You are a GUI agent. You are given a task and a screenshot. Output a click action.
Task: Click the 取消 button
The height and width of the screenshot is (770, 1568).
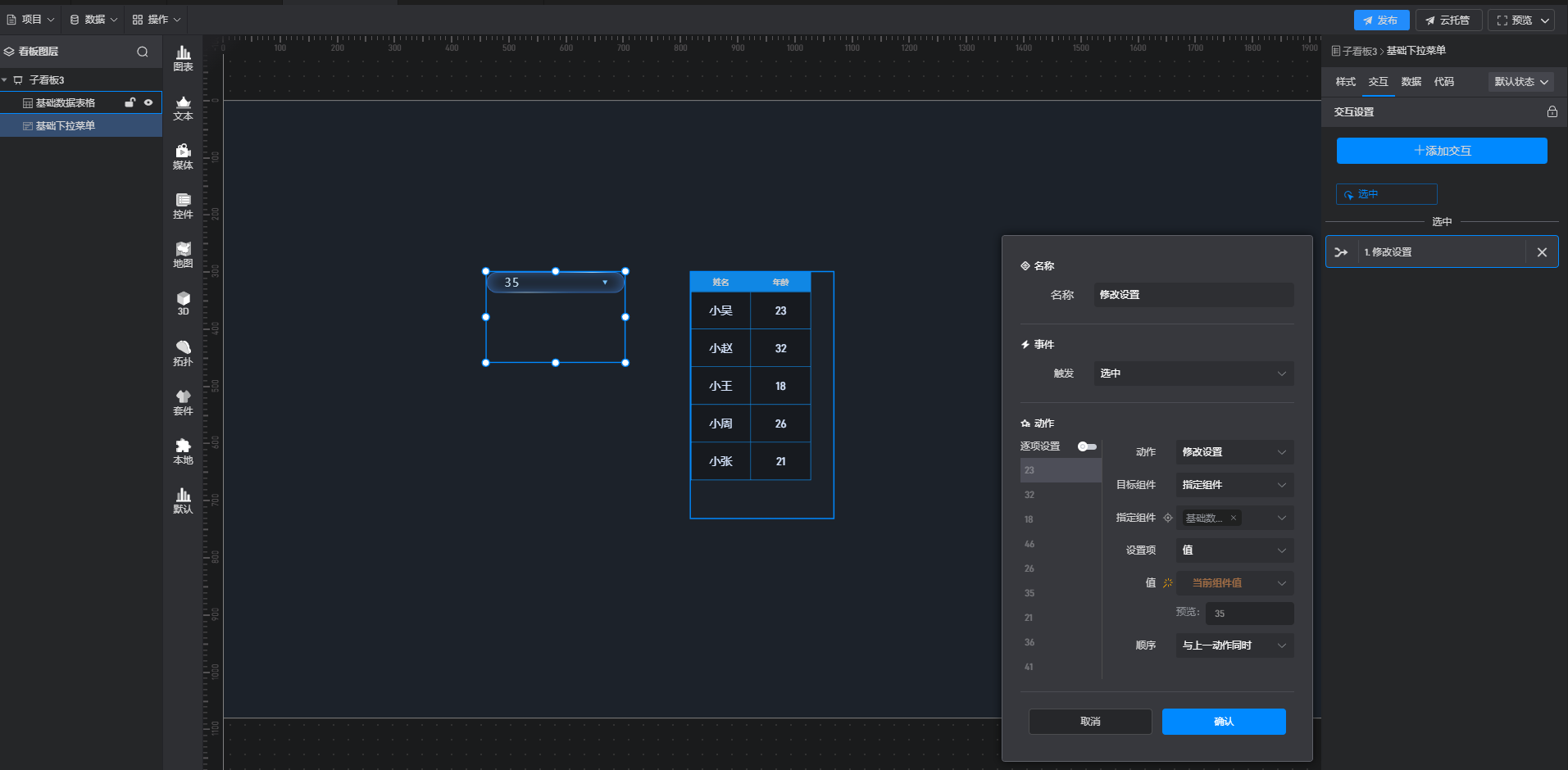pos(1090,722)
